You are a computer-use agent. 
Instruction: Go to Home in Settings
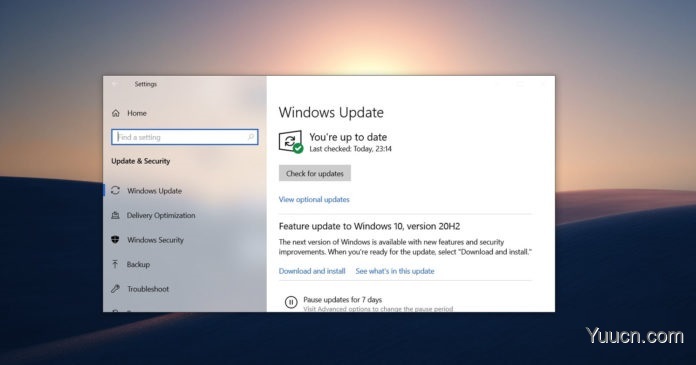click(137, 113)
